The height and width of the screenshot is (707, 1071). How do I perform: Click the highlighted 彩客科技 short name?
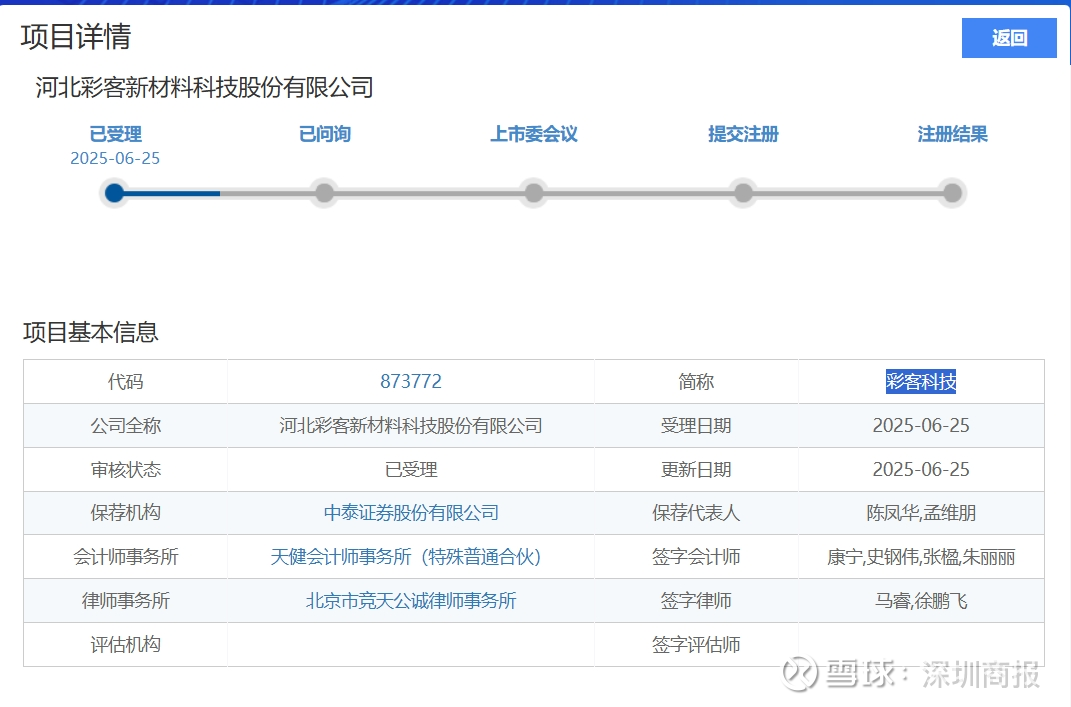coord(921,381)
